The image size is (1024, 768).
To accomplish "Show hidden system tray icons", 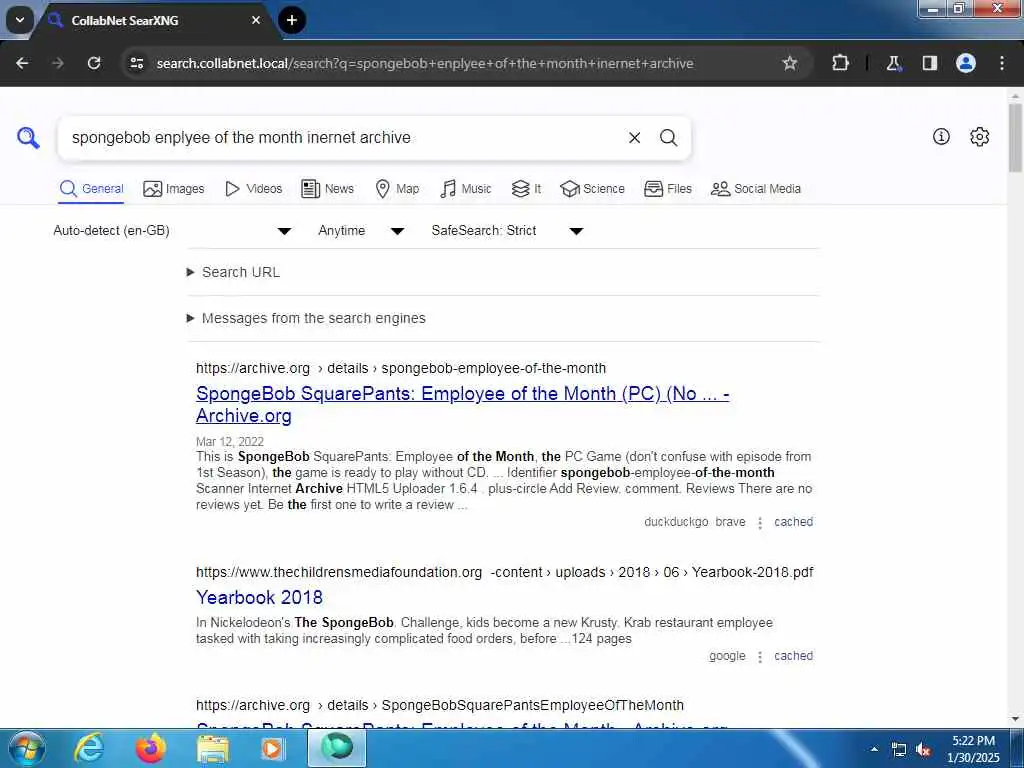I will 874,749.
